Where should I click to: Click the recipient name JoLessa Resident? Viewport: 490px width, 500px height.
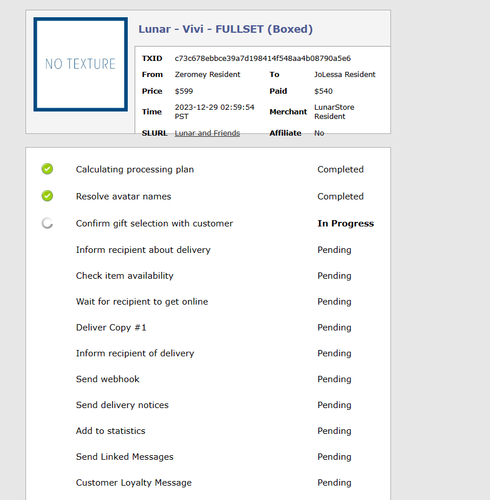(x=345, y=74)
